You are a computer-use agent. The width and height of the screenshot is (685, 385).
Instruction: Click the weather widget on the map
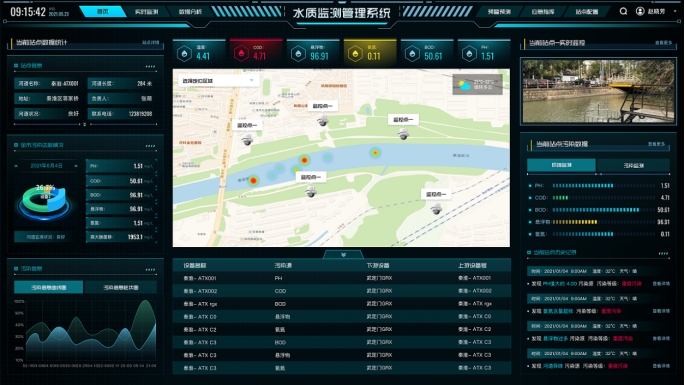[477, 84]
